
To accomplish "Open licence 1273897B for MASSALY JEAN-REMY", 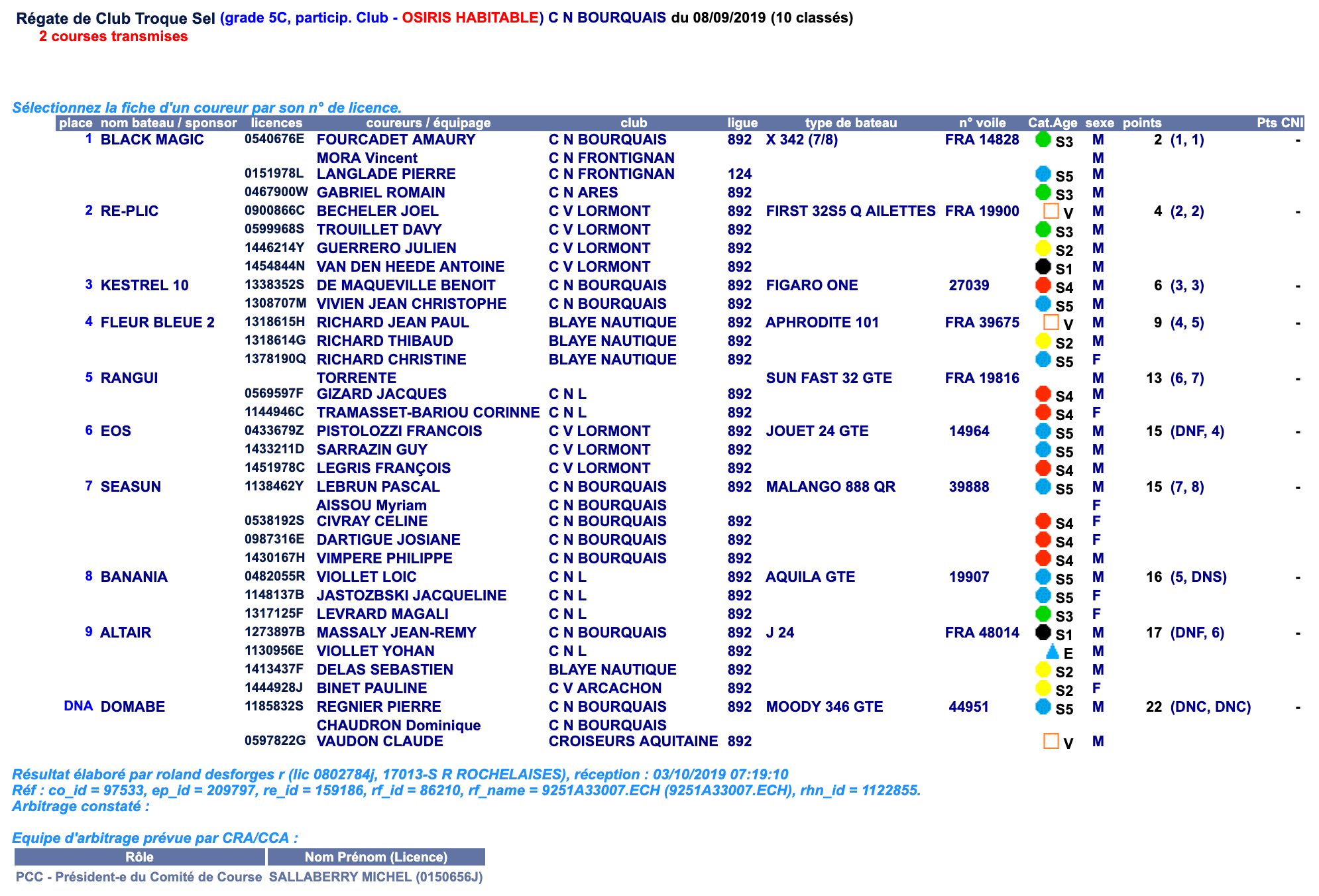I will [x=274, y=632].
